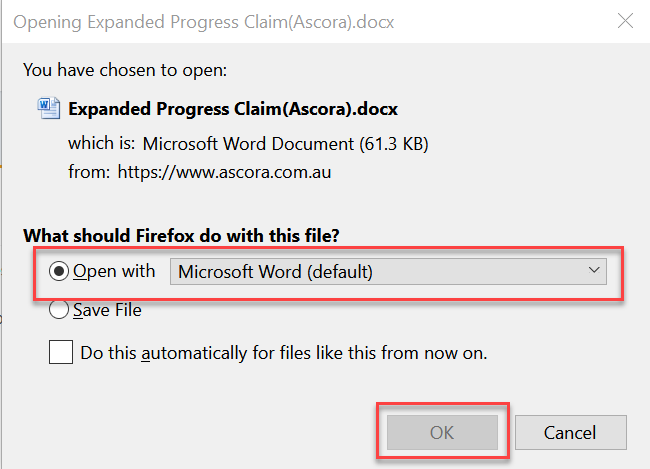Click the Save File label text
This screenshot has width=650, height=469.
pos(107,310)
